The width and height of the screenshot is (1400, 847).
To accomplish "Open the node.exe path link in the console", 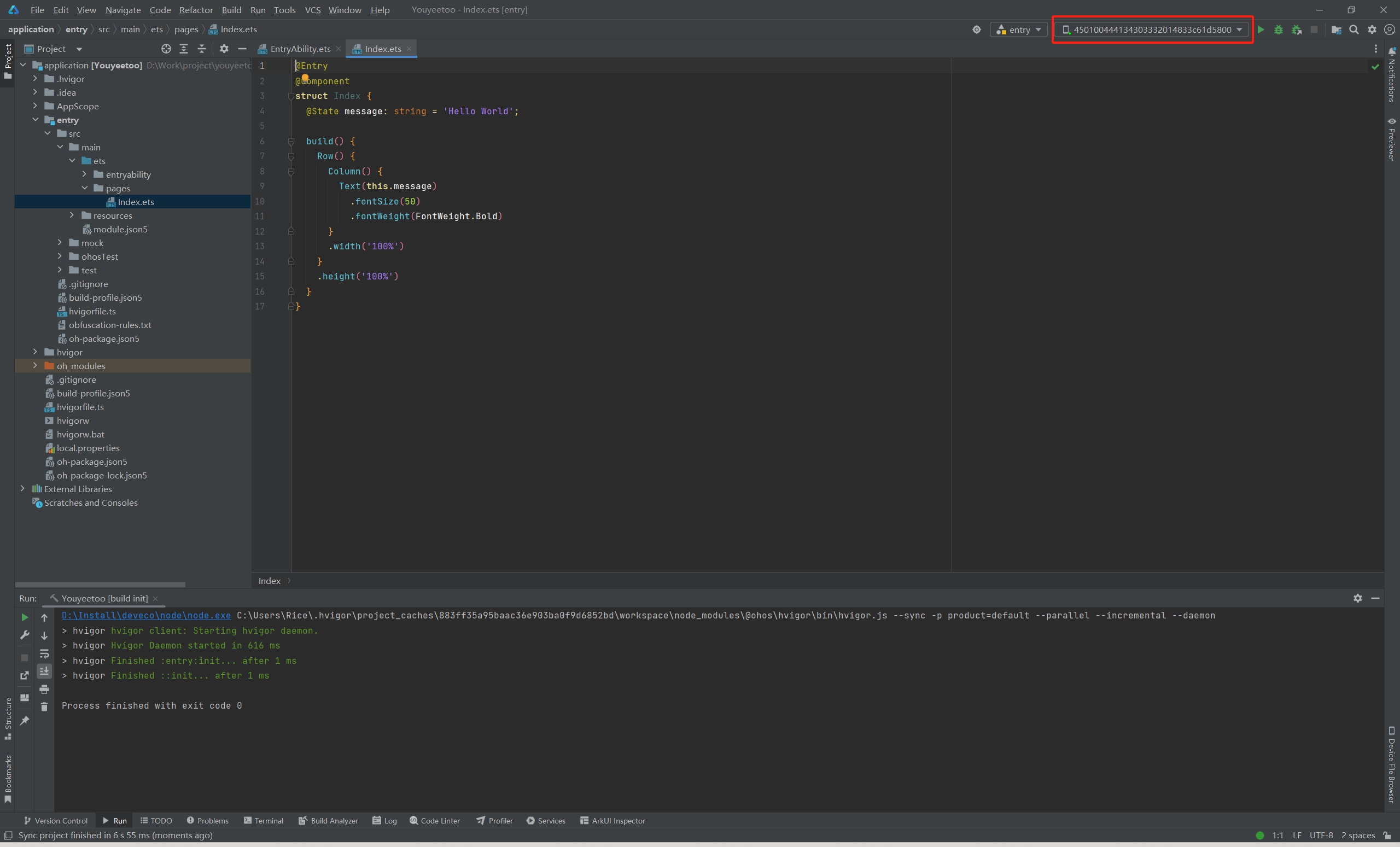I will click(x=146, y=615).
